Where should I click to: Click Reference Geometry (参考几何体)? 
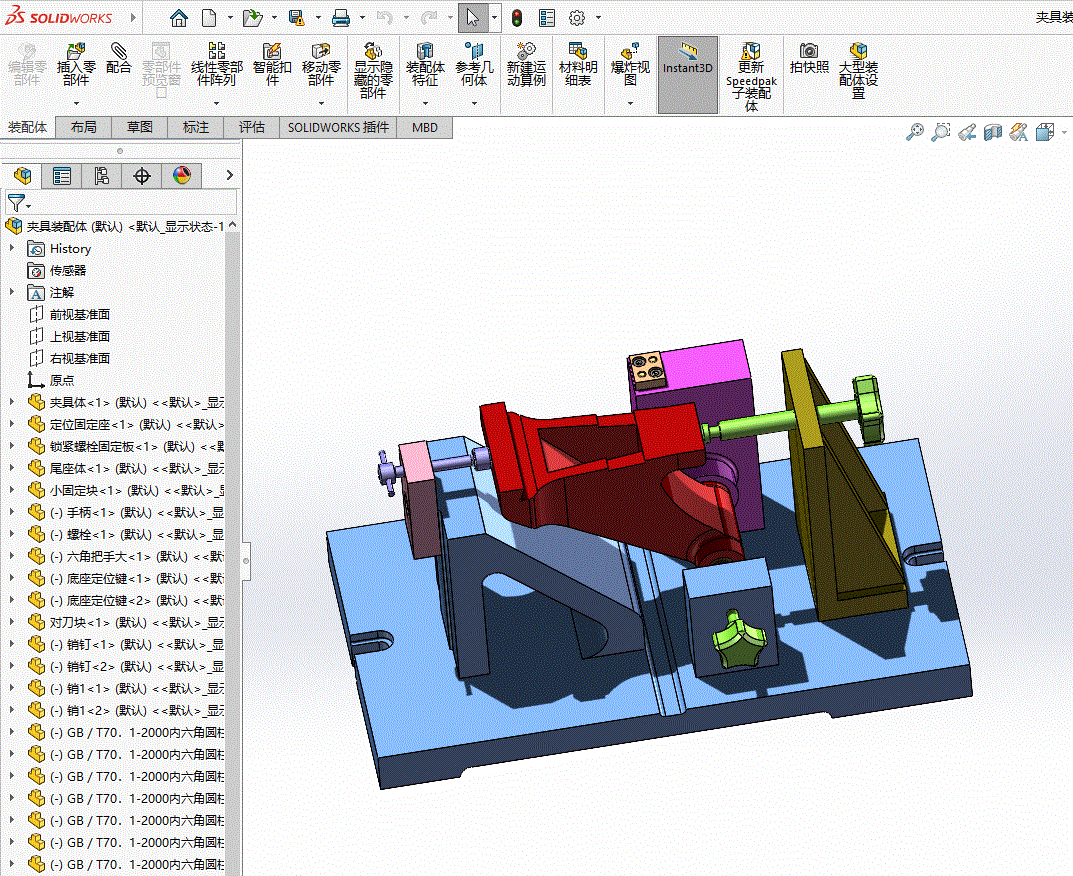474,66
